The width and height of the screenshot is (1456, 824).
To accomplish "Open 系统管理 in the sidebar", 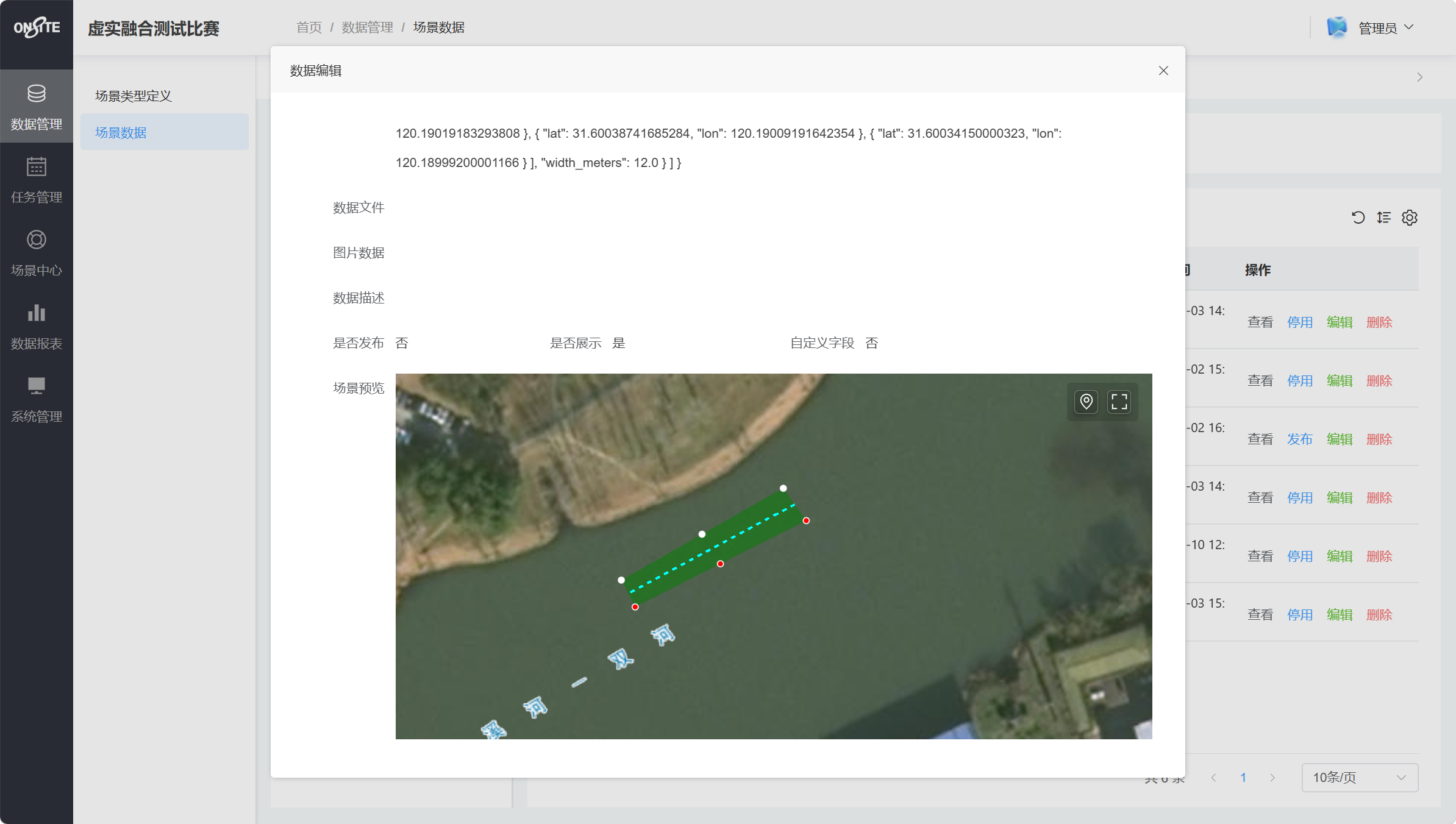I will pyautogui.click(x=37, y=400).
